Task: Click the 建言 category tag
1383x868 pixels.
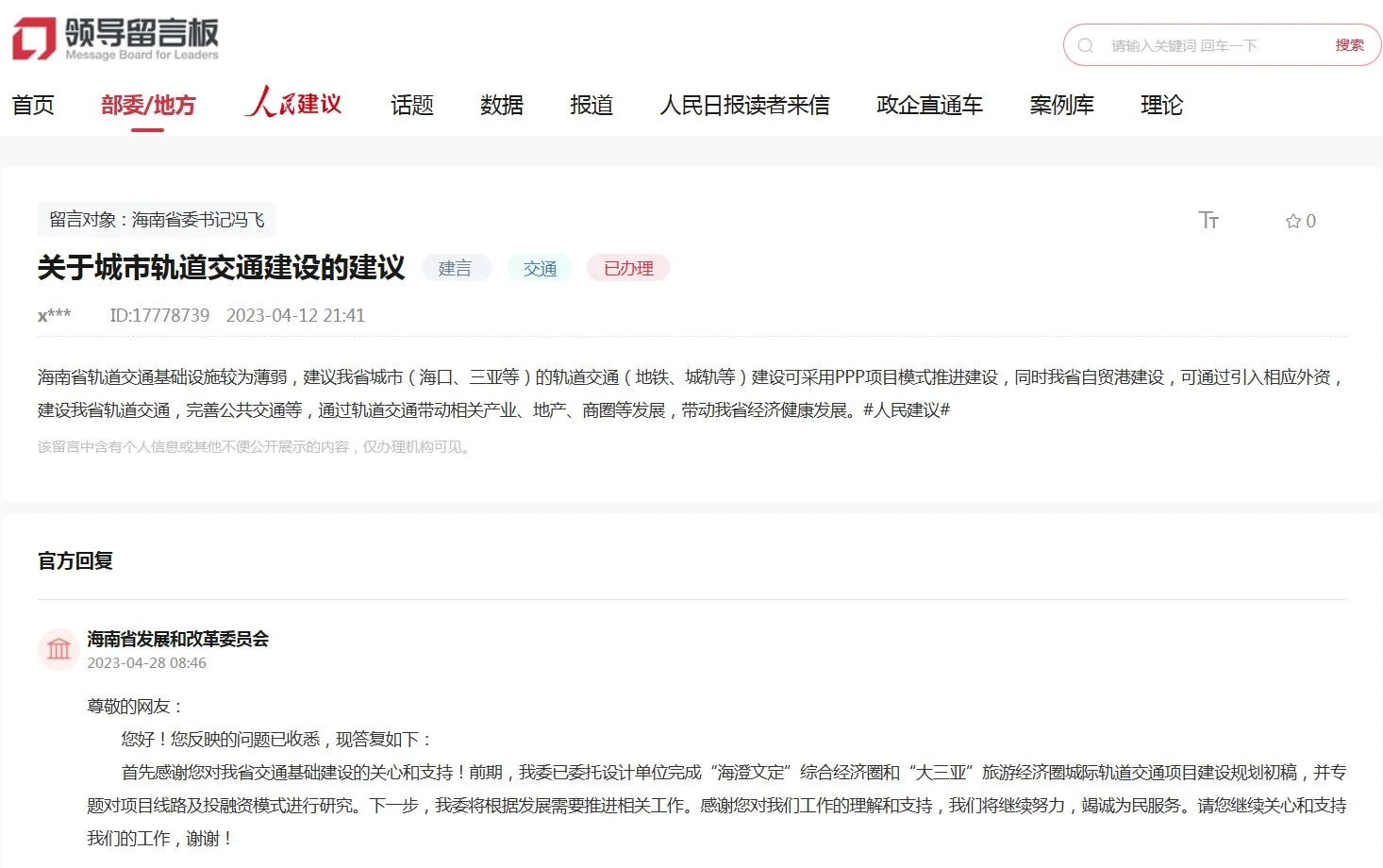Action: (x=455, y=269)
